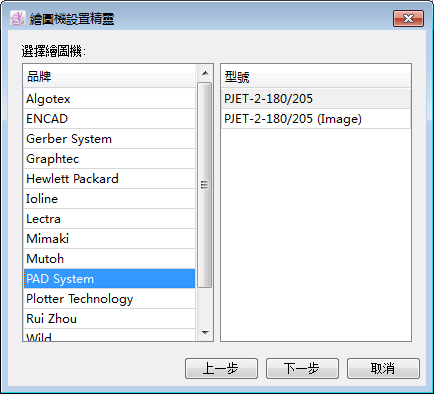The image size is (434, 394).
Task: Select Mimaki brand entry
Action: (109, 239)
